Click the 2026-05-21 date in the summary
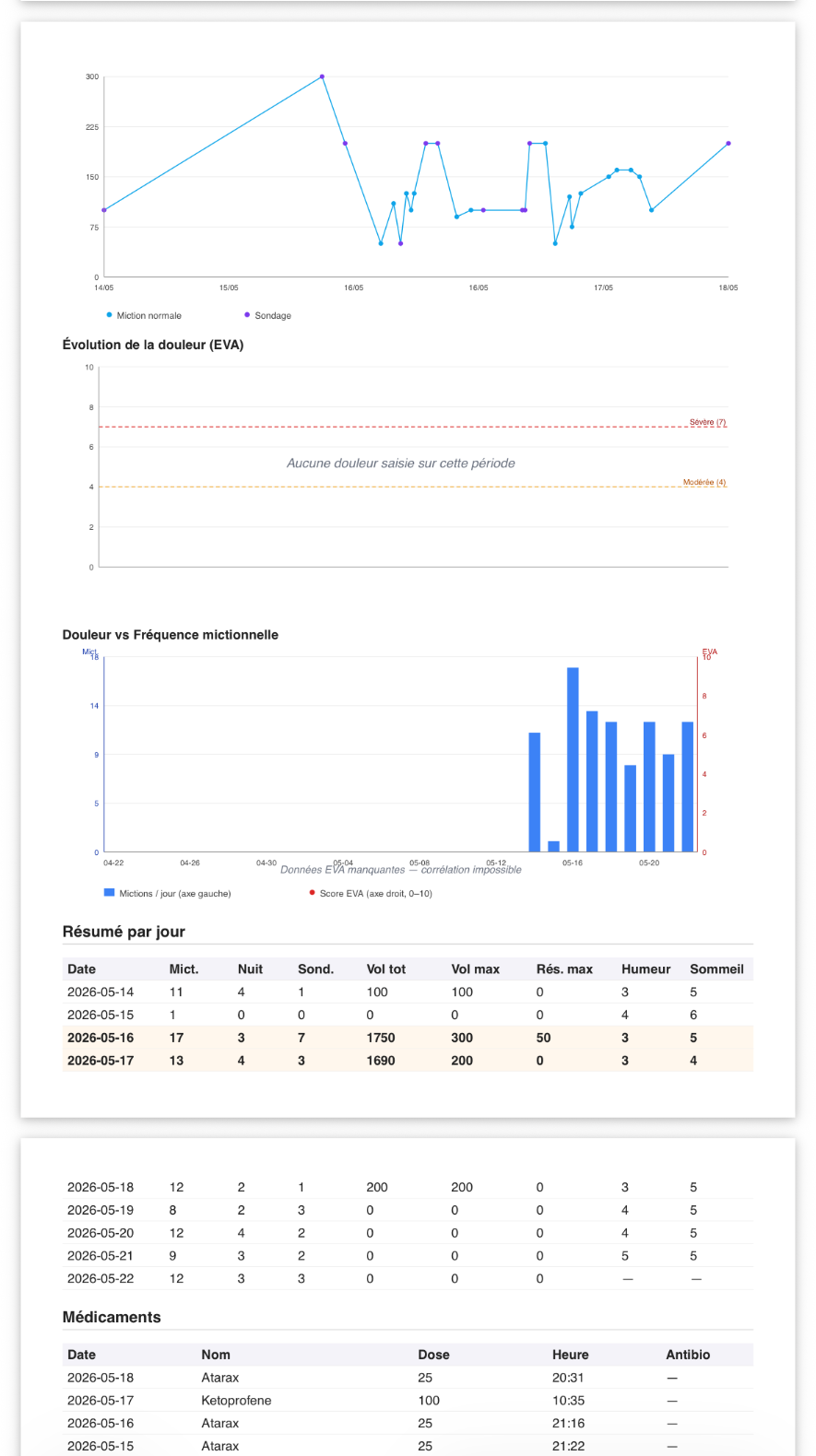The width and height of the screenshot is (816, 1456). click(101, 1256)
